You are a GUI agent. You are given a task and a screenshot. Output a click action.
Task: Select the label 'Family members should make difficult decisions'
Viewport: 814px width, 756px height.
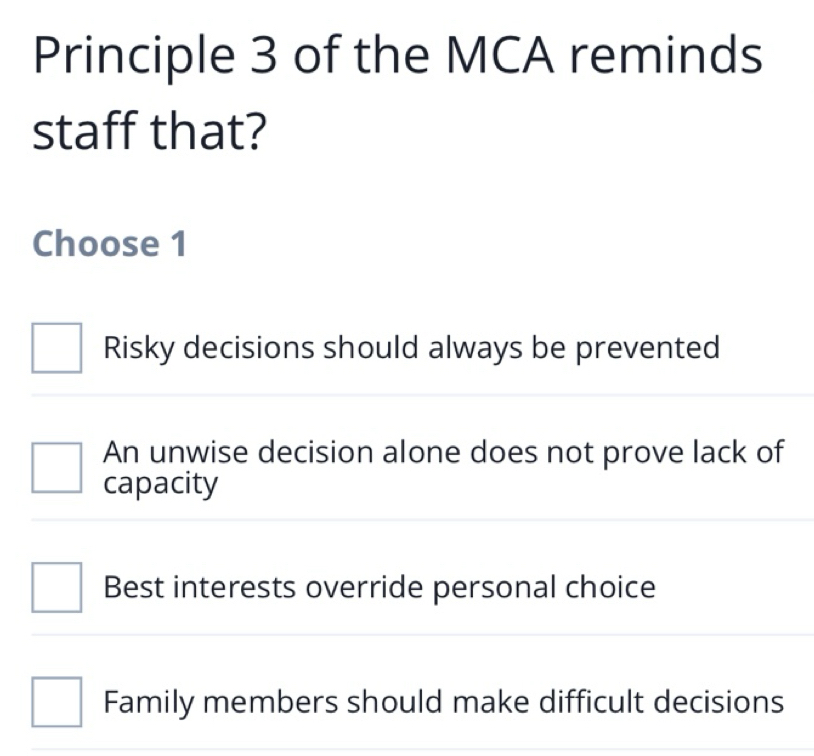point(443,702)
